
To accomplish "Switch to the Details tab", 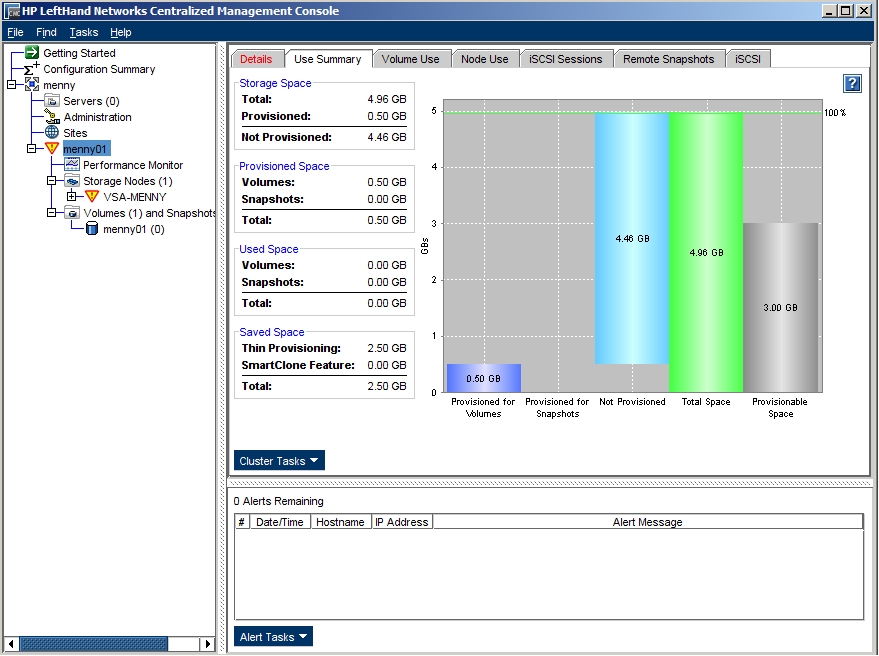I will [x=256, y=59].
